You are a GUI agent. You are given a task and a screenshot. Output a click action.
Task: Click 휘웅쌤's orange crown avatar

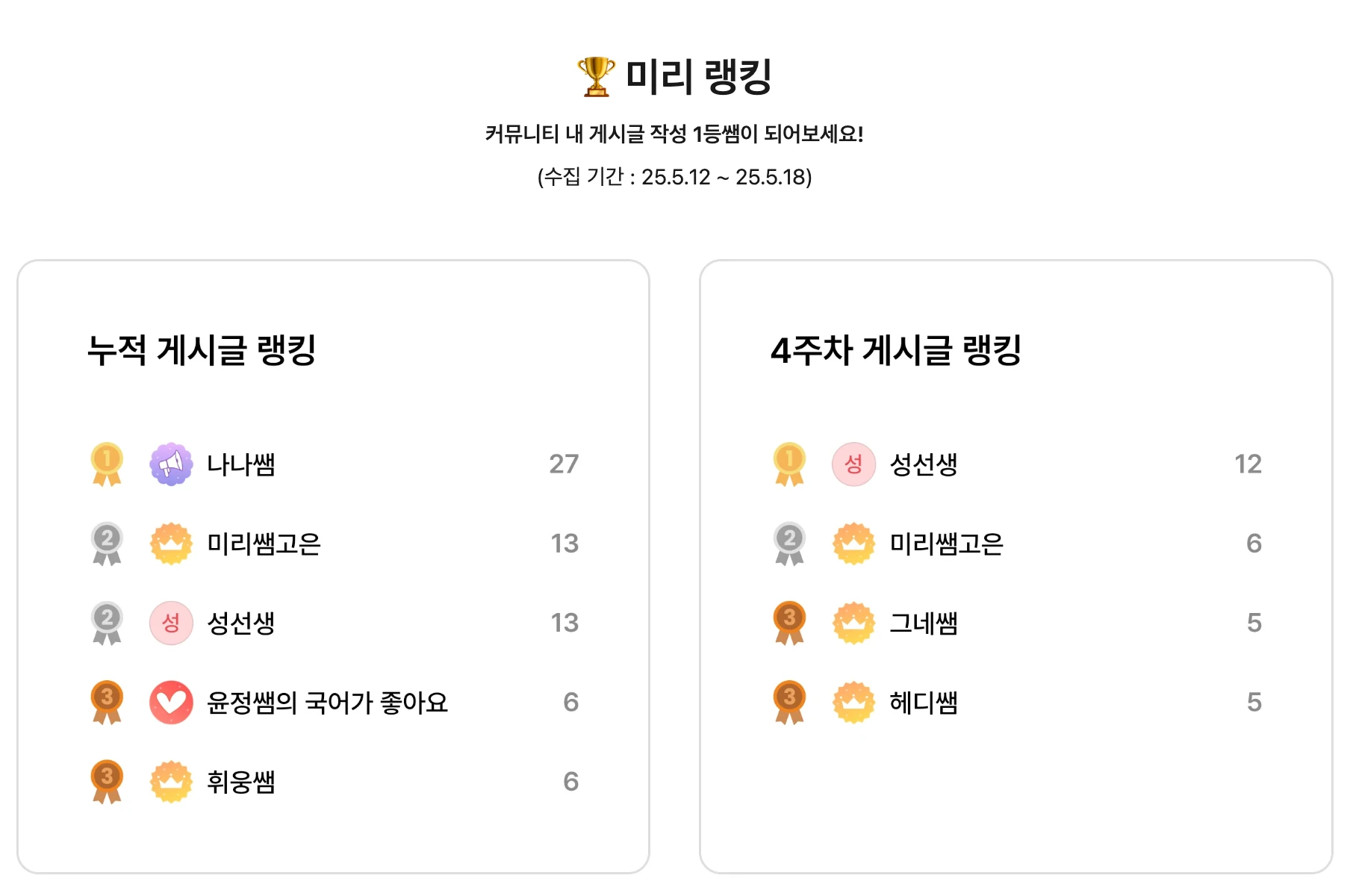pyautogui.click(x=171, y=782)
